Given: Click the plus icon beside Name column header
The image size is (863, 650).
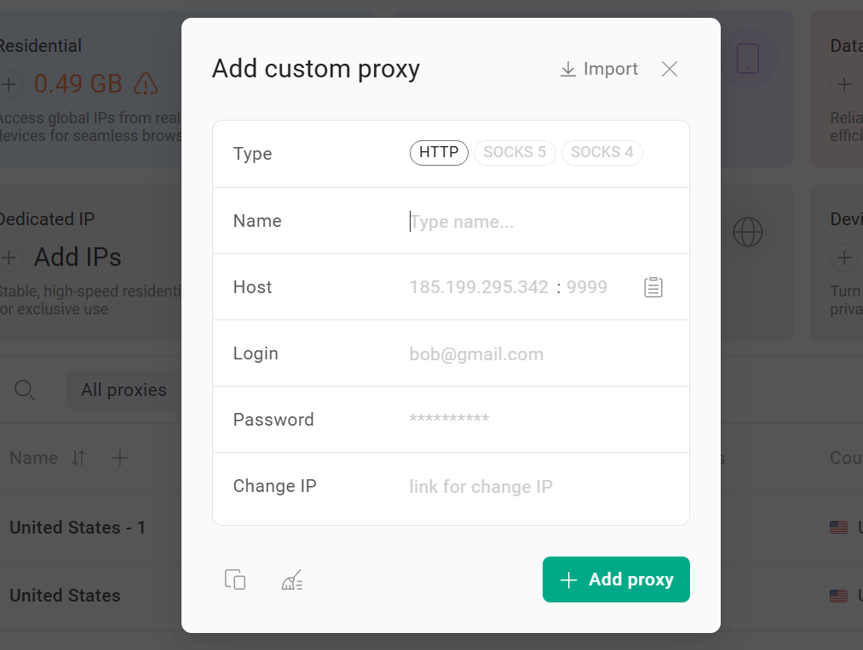Looking at the screenshot, I should point(119,457).
